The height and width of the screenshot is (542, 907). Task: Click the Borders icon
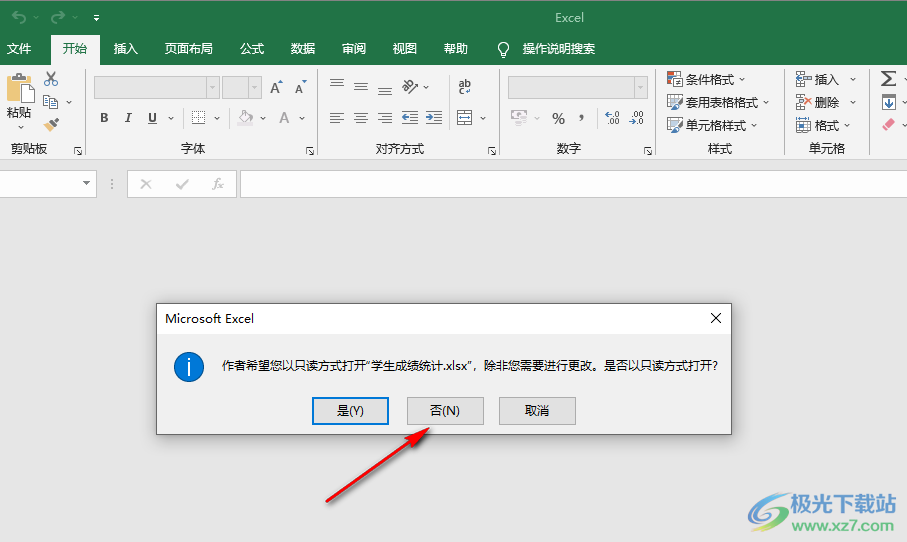pos(198,118)
